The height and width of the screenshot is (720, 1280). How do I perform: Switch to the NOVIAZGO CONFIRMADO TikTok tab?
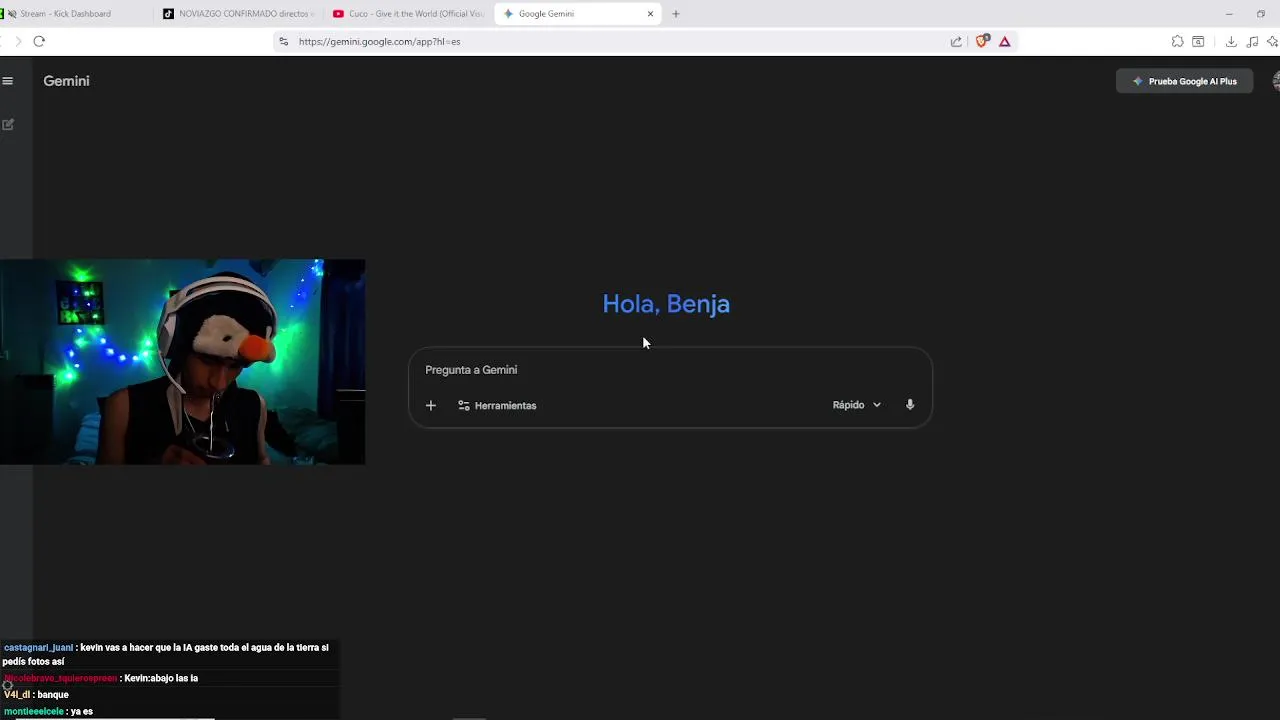238,14
